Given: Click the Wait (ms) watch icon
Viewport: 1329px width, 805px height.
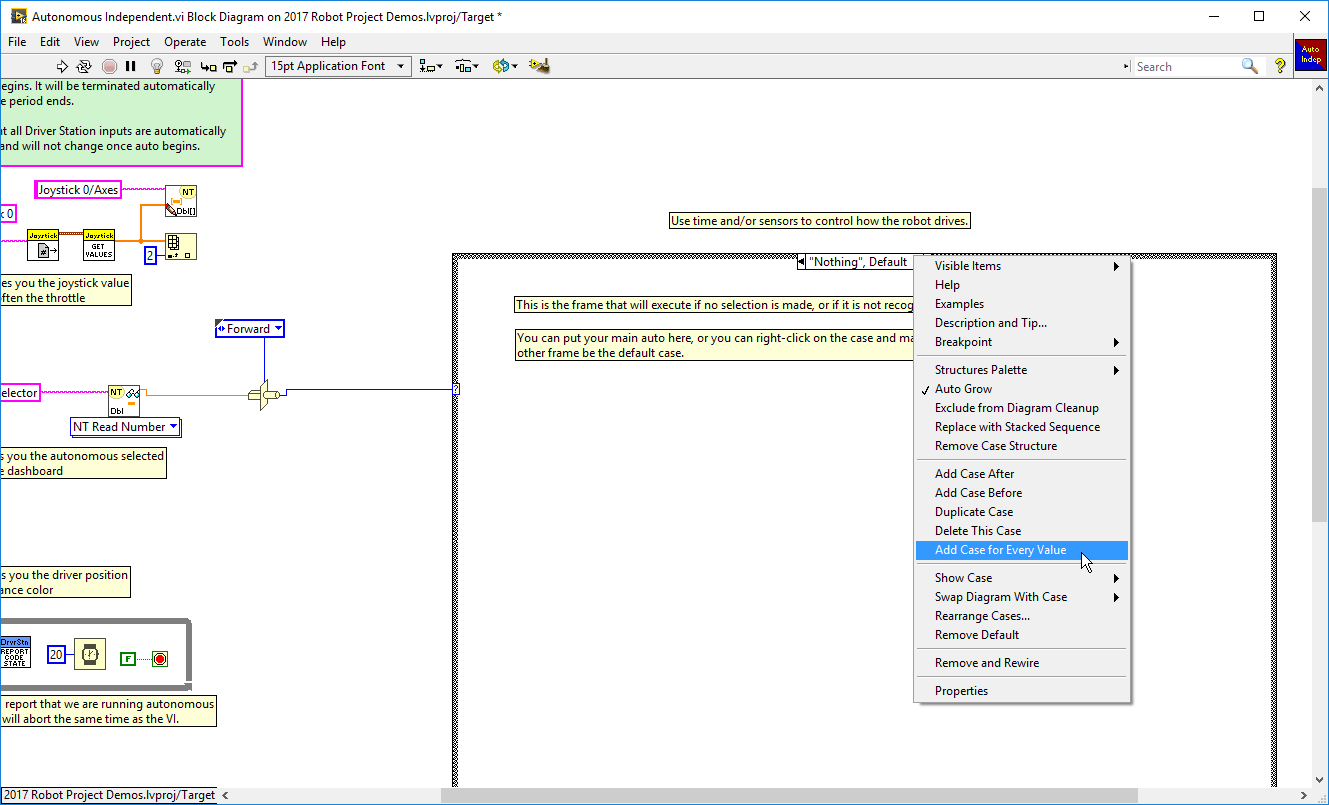Looking at the screenshot, I should click(x=90, y=654).
